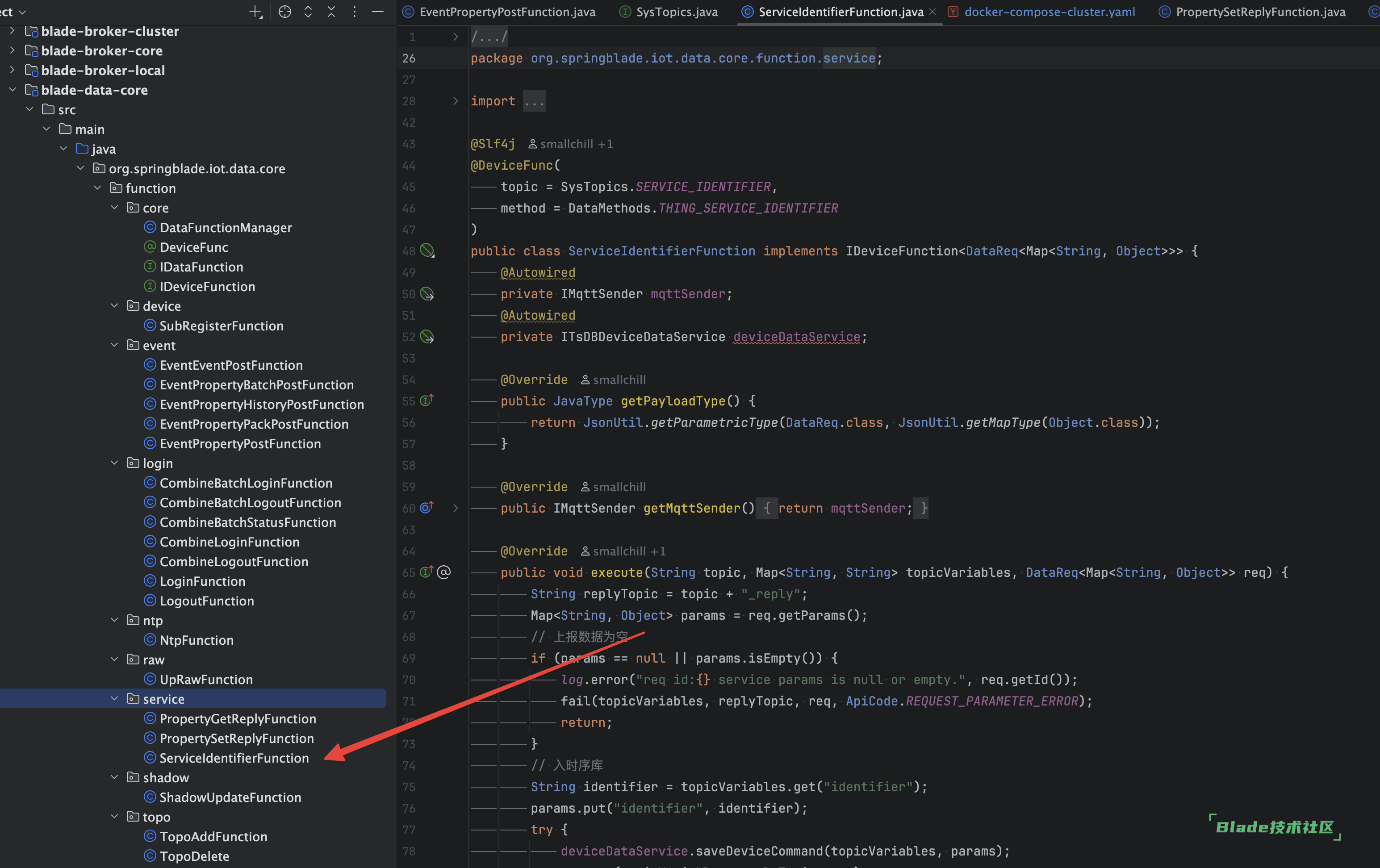This screenshot has width=1380, height=868.
Task: Switch to docker-compose-cluster.yaml tab
Action: coord(1041,12)
